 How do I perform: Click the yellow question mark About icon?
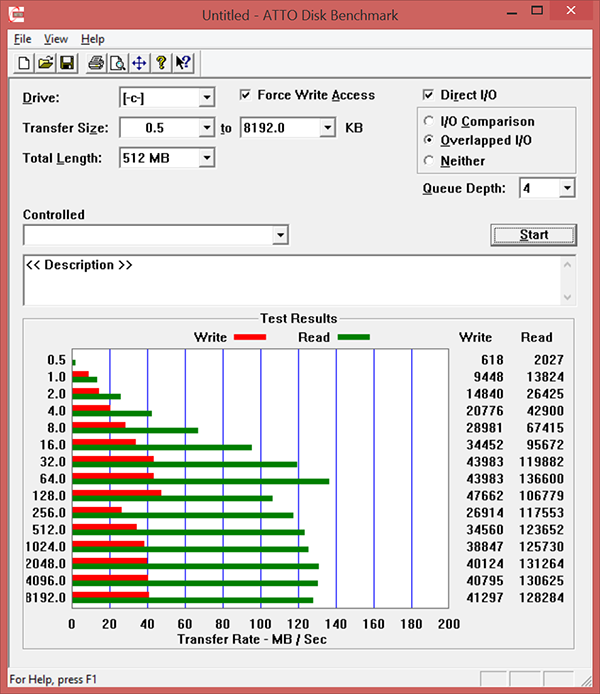click(x=161, y=63)
